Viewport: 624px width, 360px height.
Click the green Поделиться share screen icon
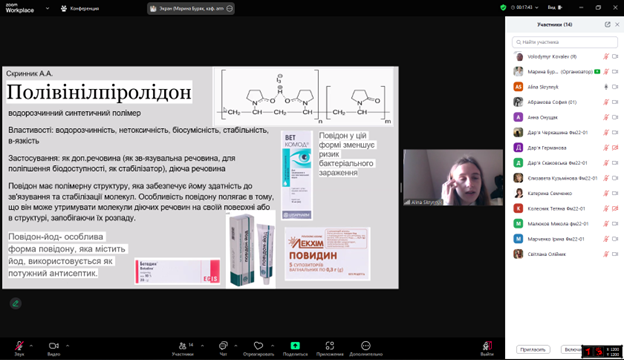coord(295,345)
